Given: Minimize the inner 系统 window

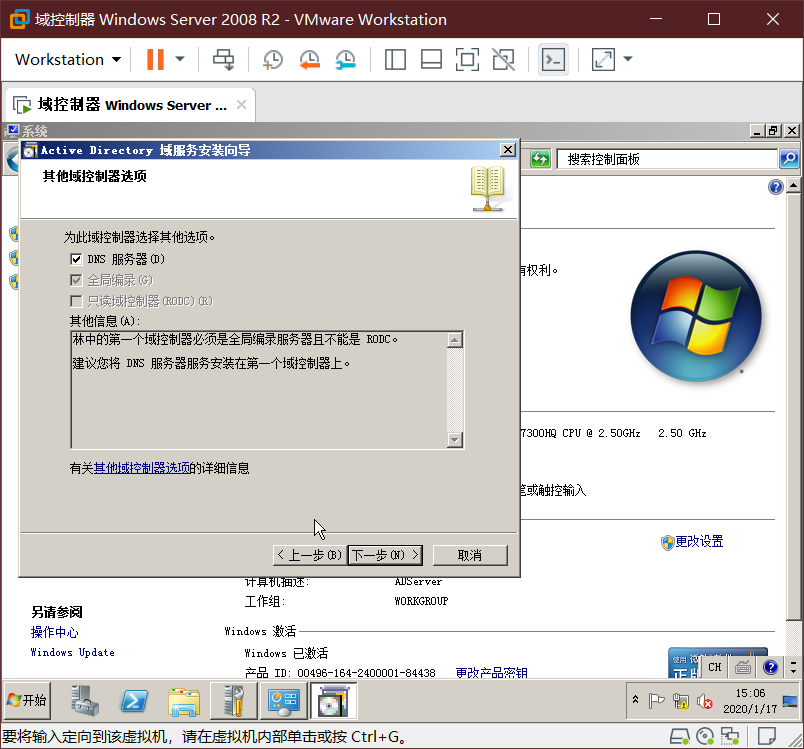Looking at the screenshot, I should (757, 130).
